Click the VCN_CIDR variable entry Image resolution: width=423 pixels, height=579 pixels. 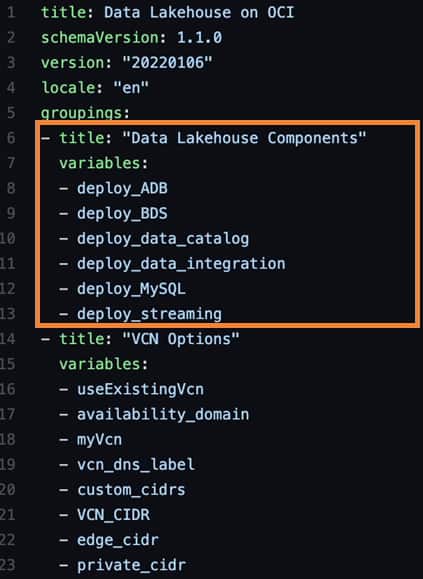tap(113, 515)
